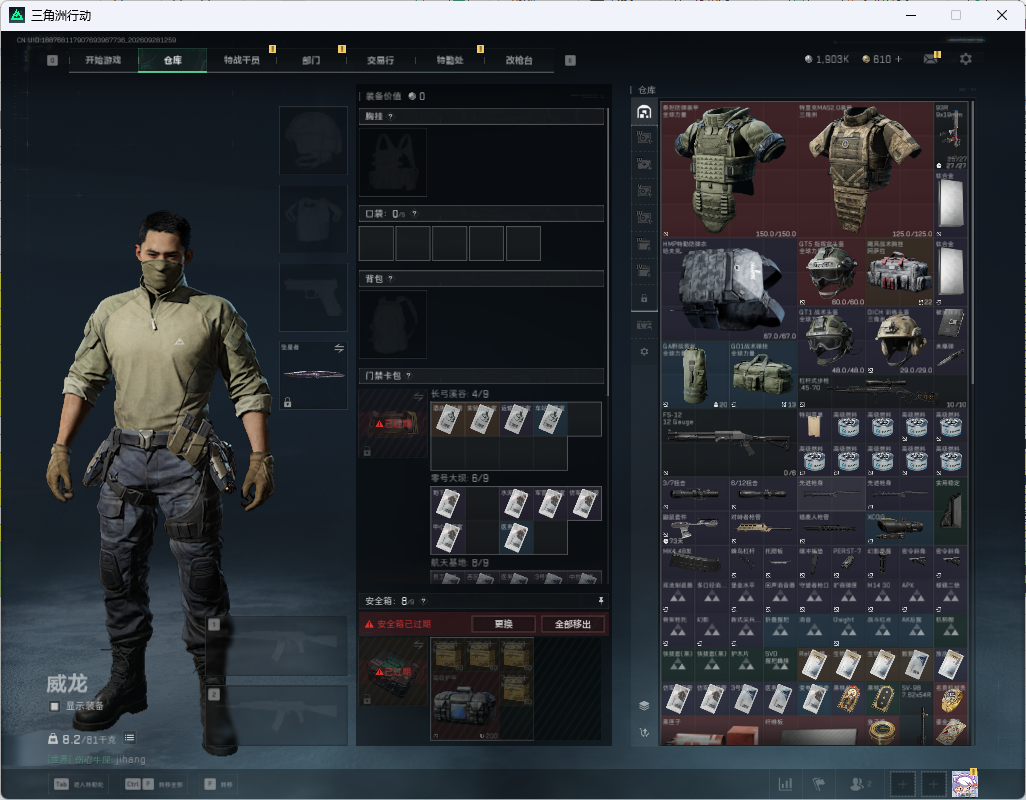
Task: Click the 更换 button for the safe box
Action: pyautogui.click(x=504, y=624)
